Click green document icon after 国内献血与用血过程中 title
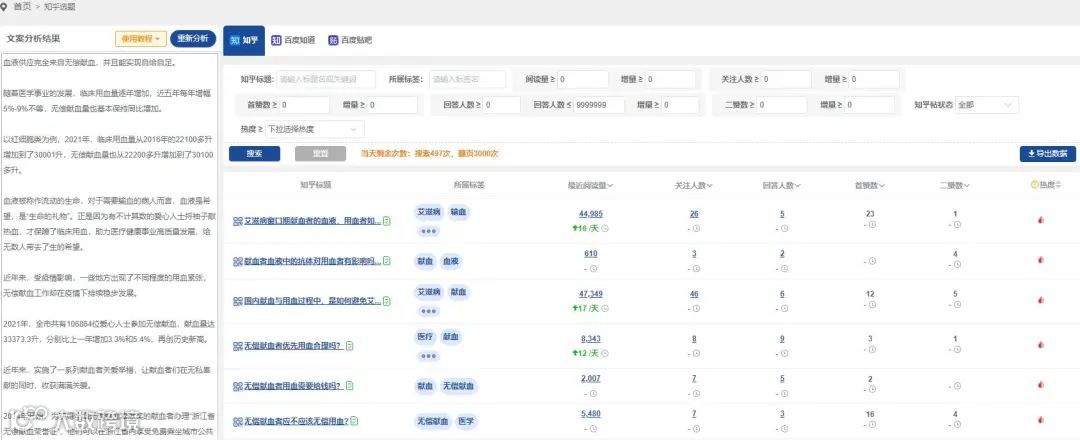1080x440 pixels. pyautogui.click(x=386, y=302)
